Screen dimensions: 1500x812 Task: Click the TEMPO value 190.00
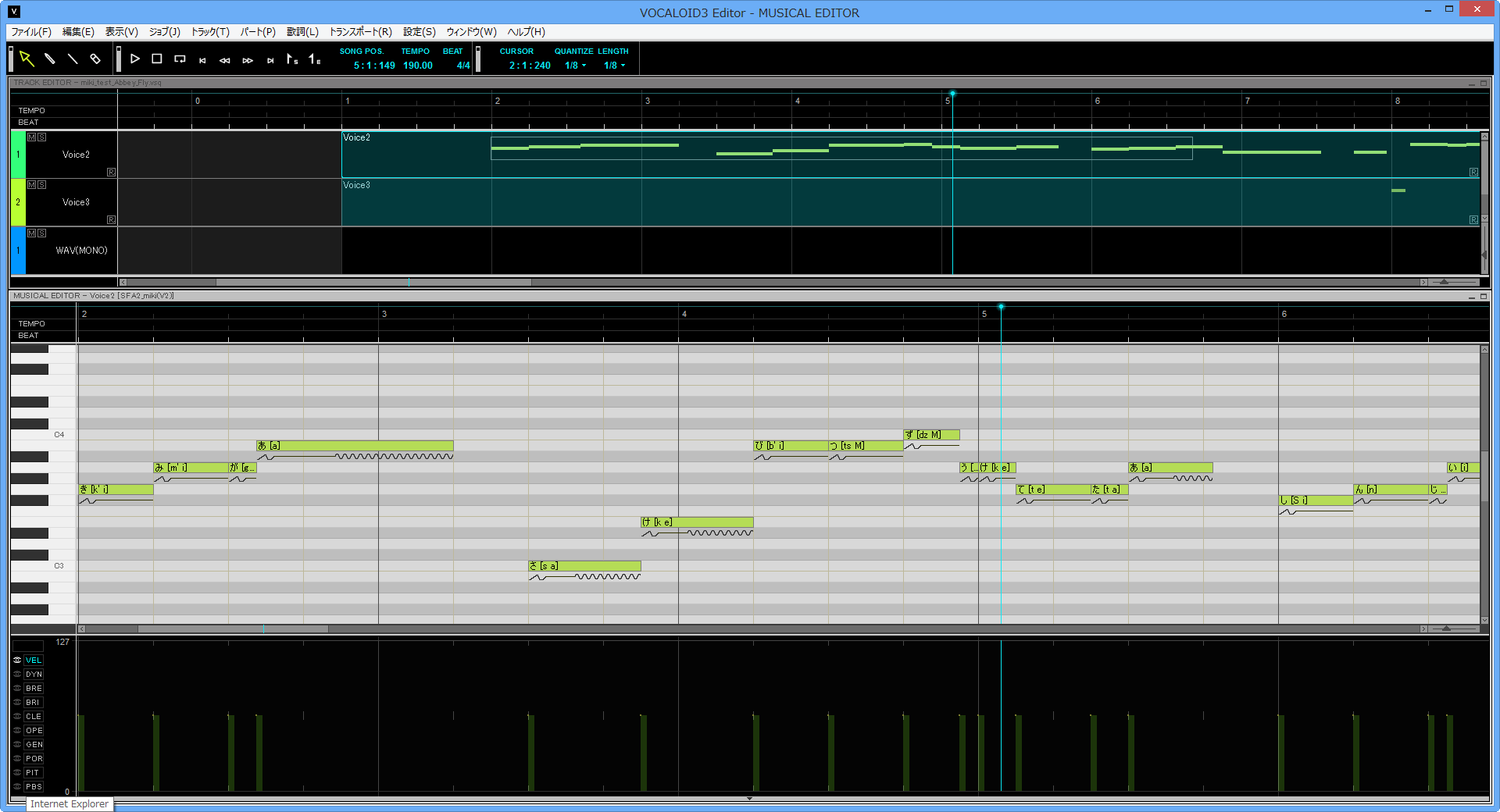pos(418,66)
